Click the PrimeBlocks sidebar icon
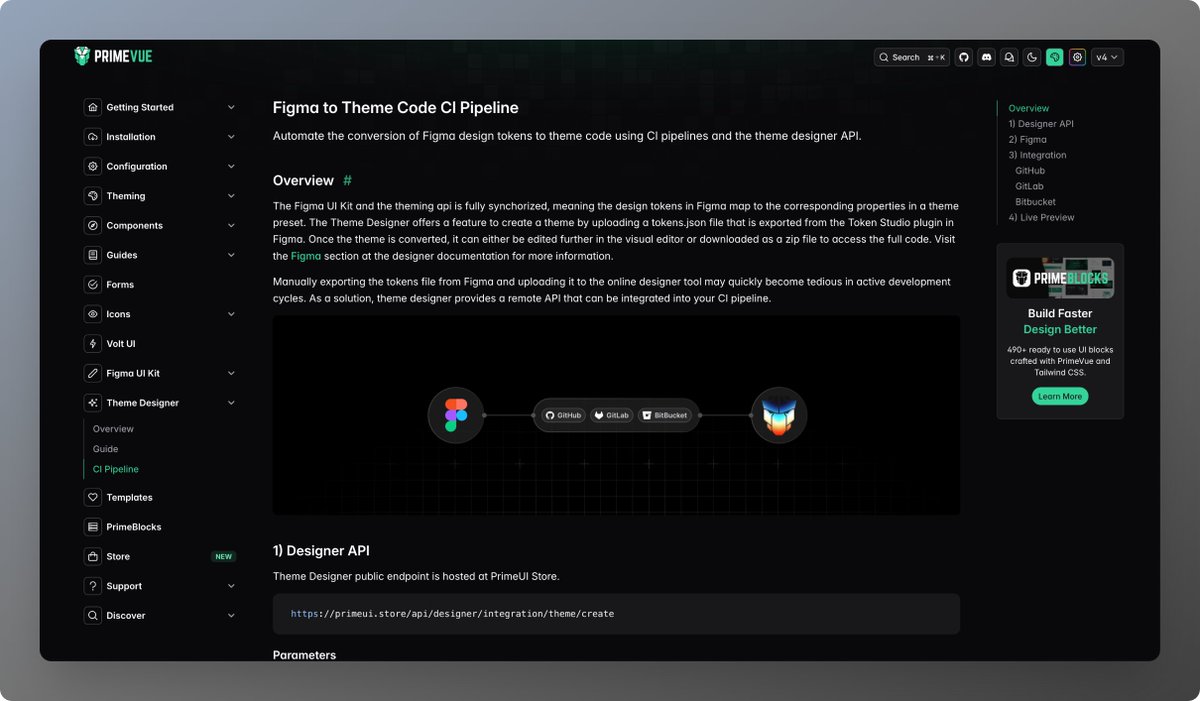Viewport: 1200px width, 701px height. (x=93, y=527)
